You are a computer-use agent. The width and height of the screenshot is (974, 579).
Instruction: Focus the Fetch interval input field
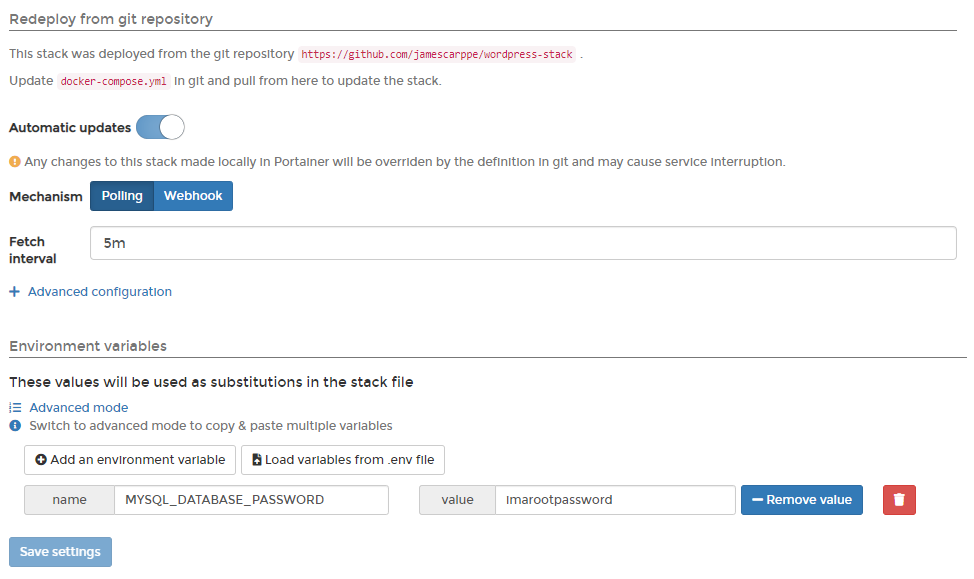(523, 243)
